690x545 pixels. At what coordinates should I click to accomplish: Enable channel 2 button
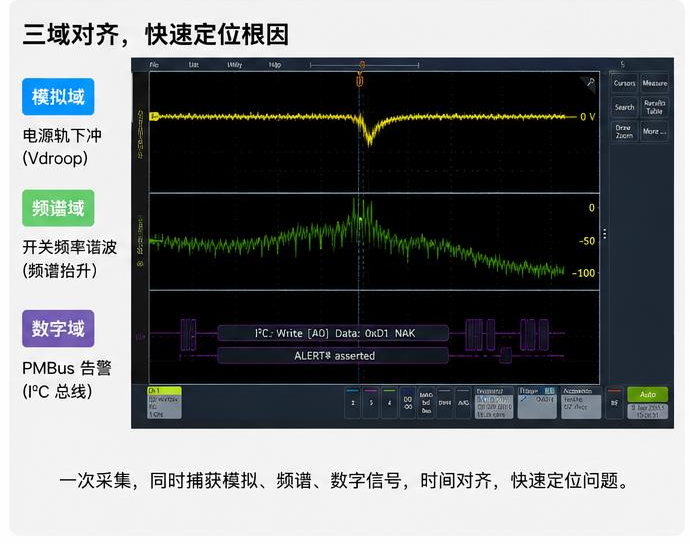[353, 403]
